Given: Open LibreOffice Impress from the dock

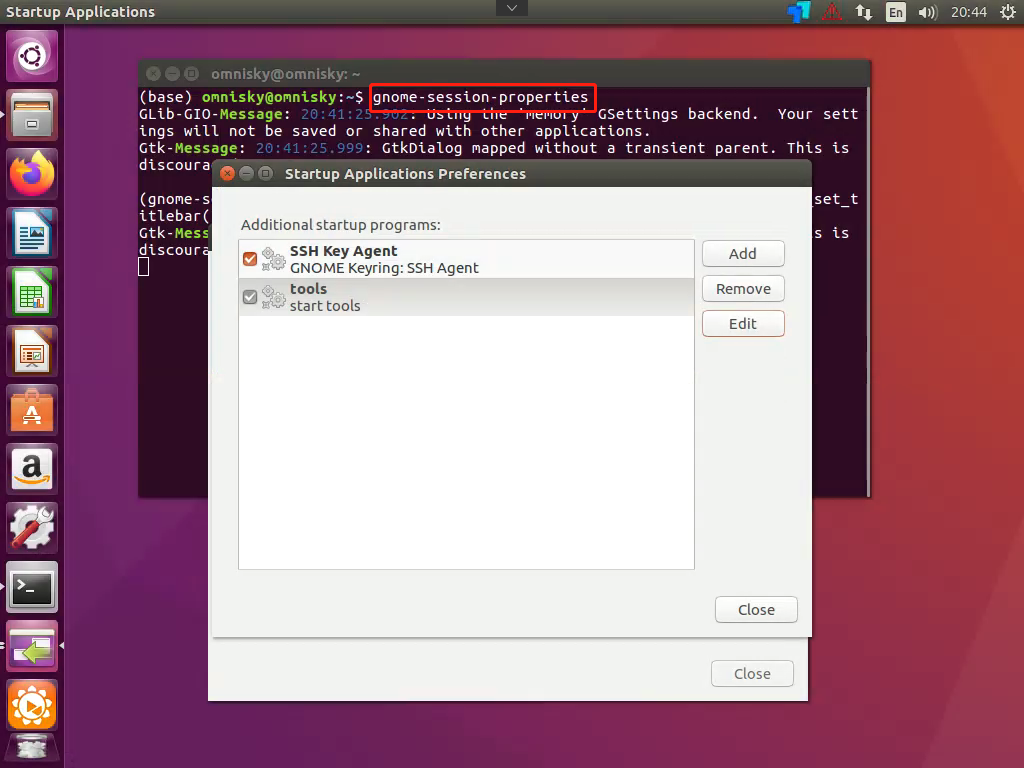Looking at the screenshot, I should (x=32, y=351).
